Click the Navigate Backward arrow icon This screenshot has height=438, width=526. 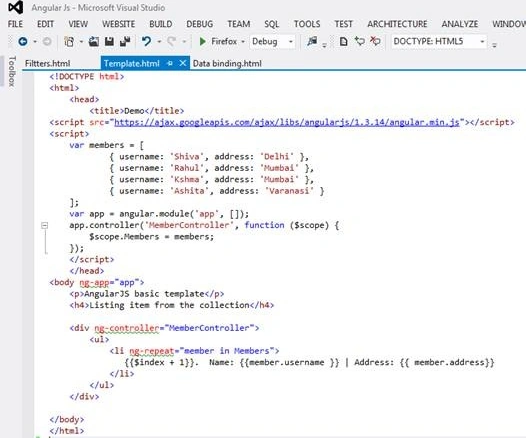pos(23,42)
